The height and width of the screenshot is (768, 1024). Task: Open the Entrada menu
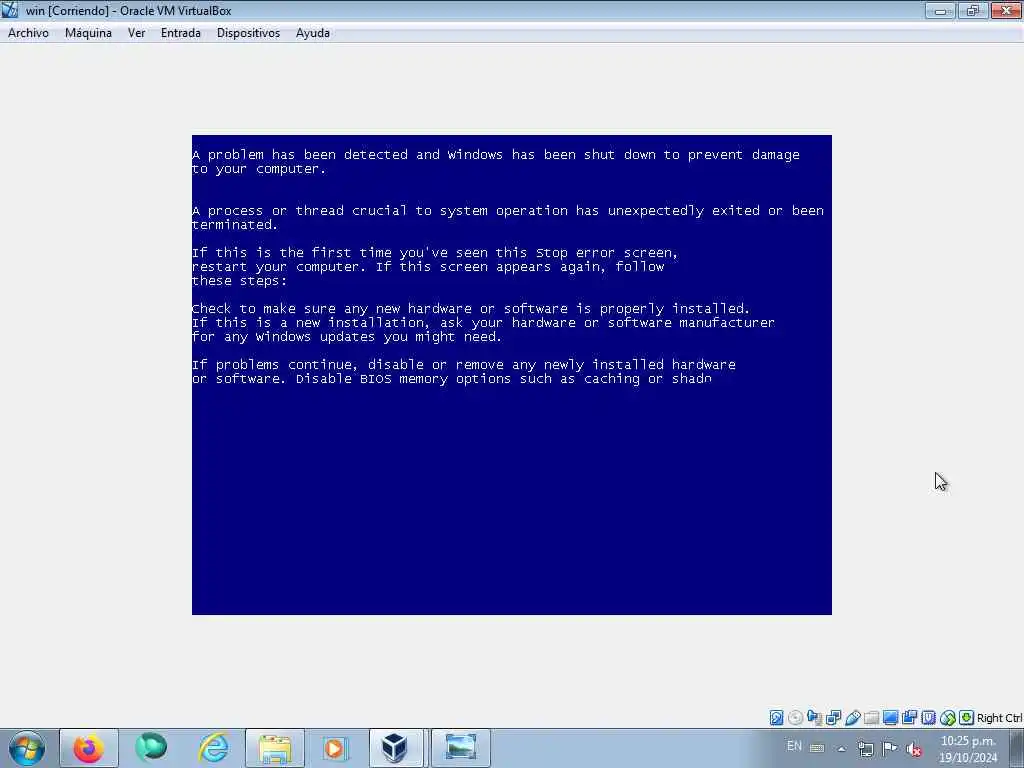coord(181,33)
